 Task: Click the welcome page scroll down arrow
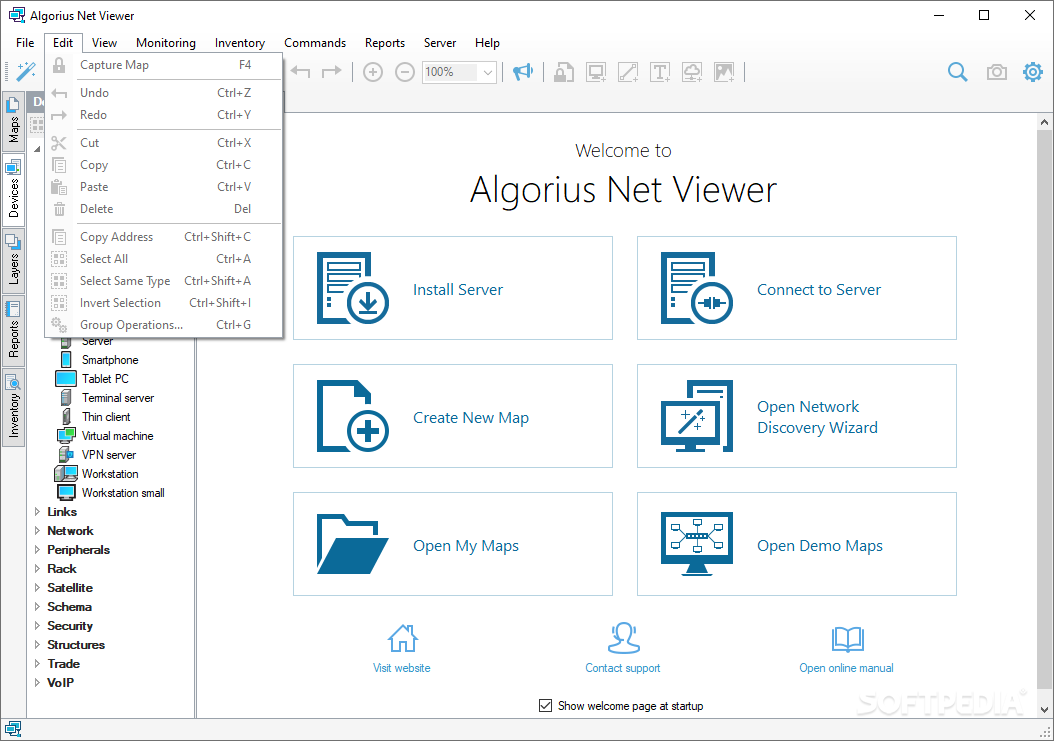click(1044, 709)
